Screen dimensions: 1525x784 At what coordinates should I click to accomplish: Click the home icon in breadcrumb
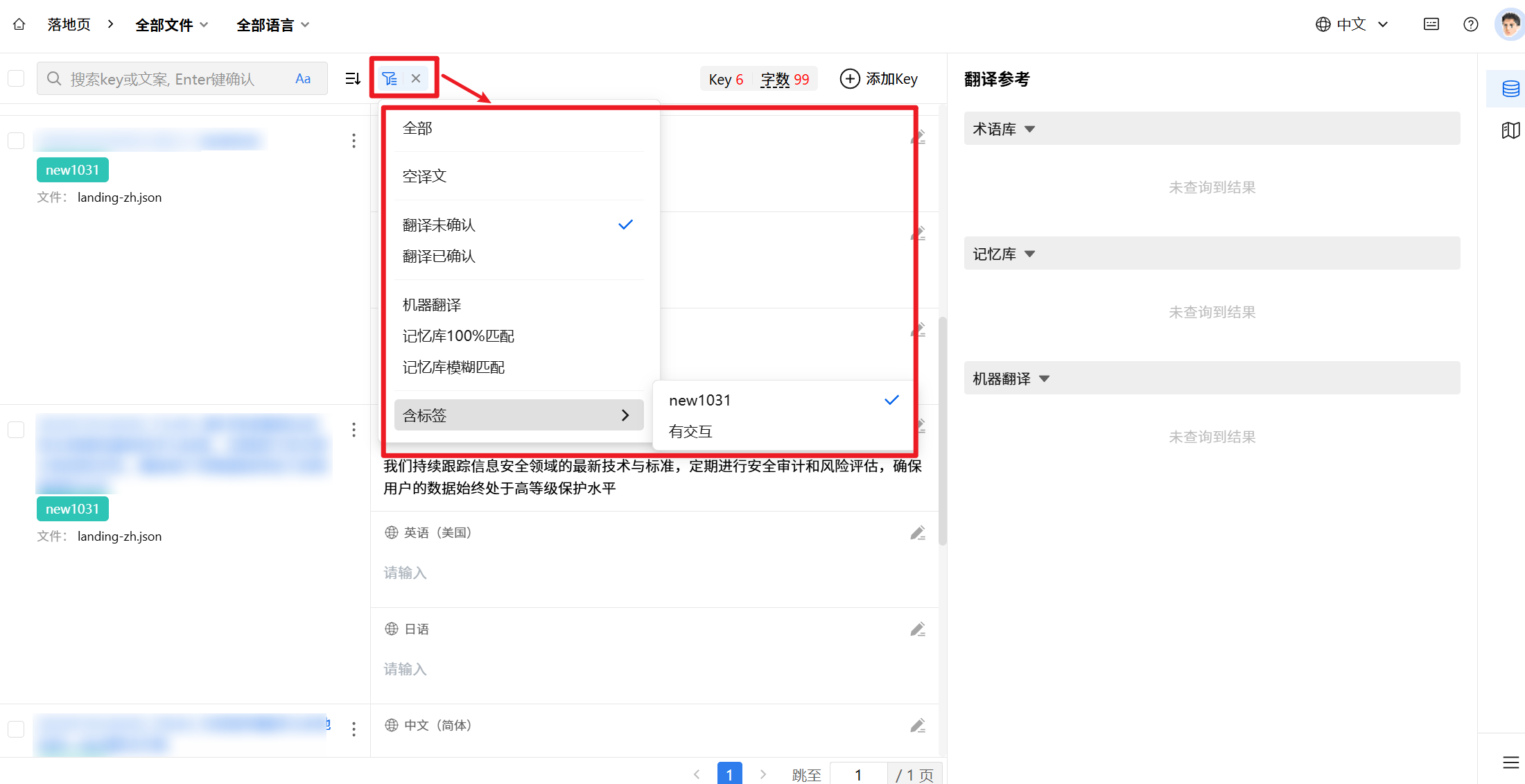[19, 25]
